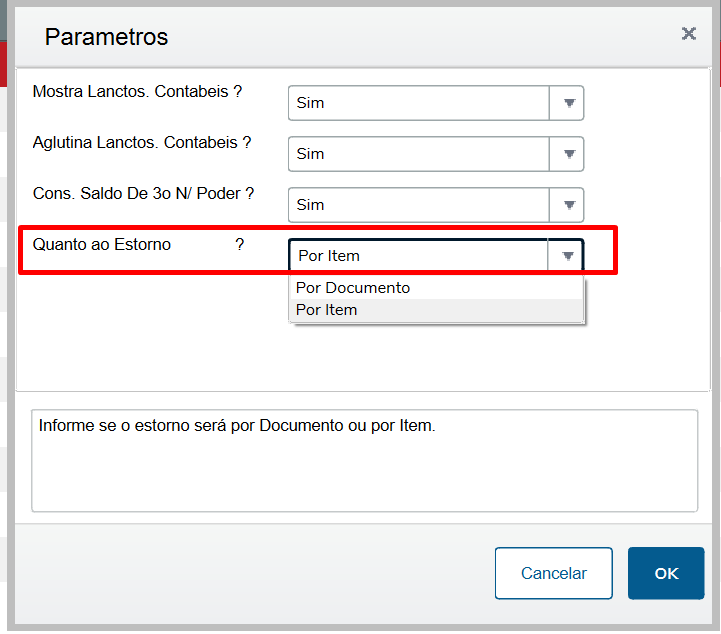
Task: Confirm parameters with the OK button
Action: click(x=666, y=573)
